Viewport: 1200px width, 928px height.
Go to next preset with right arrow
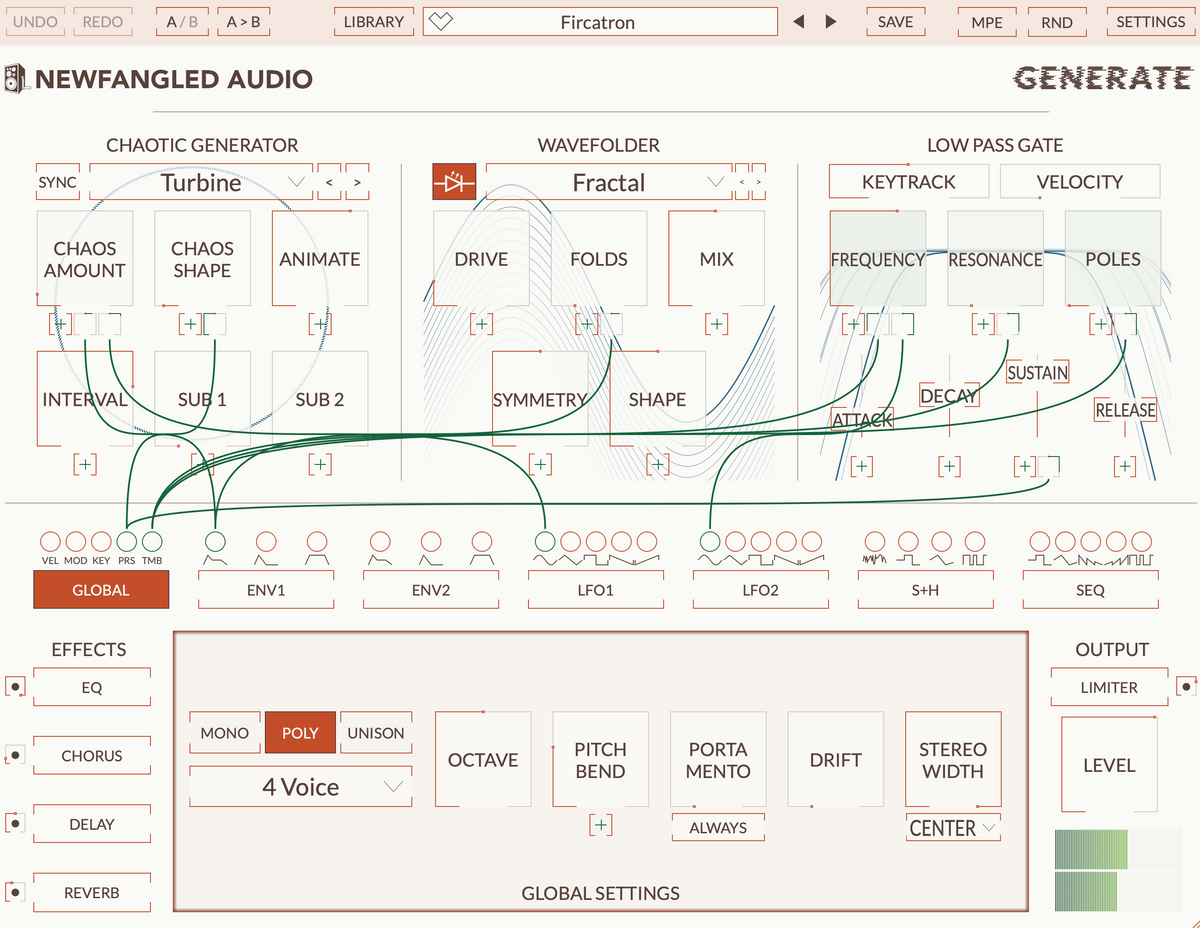[831, 22]
